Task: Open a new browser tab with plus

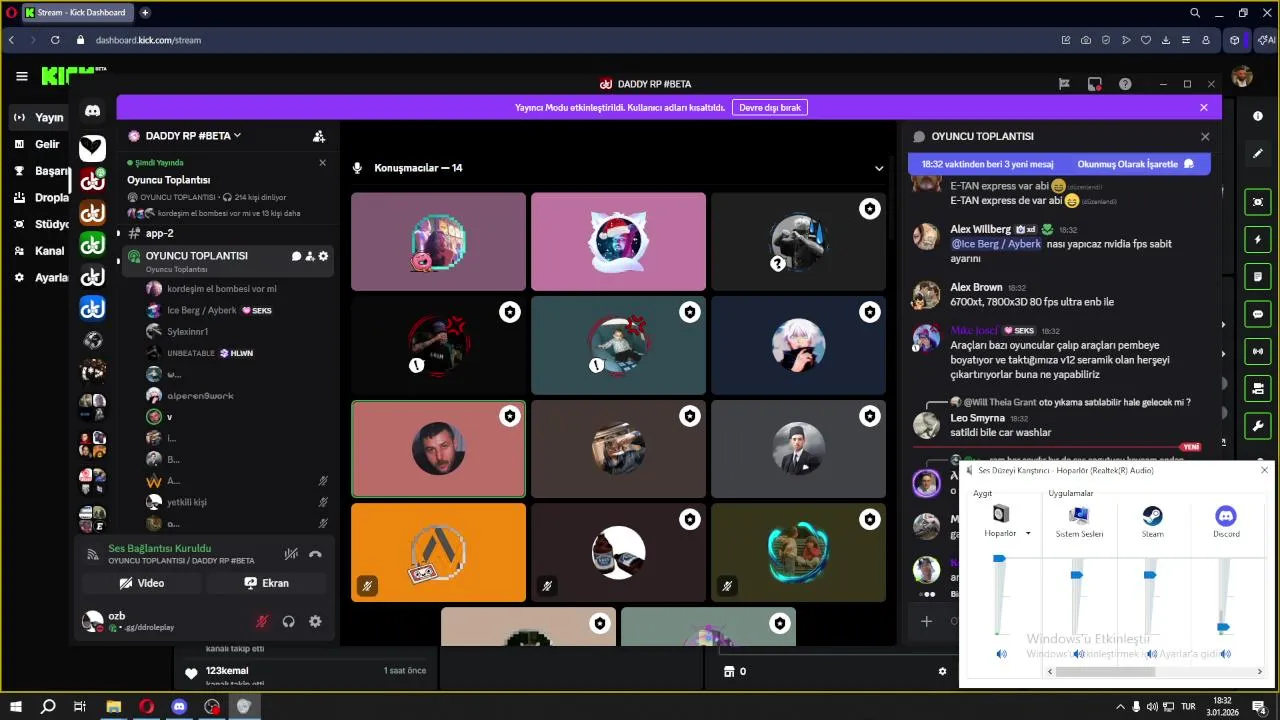Action: click(145, 13)
